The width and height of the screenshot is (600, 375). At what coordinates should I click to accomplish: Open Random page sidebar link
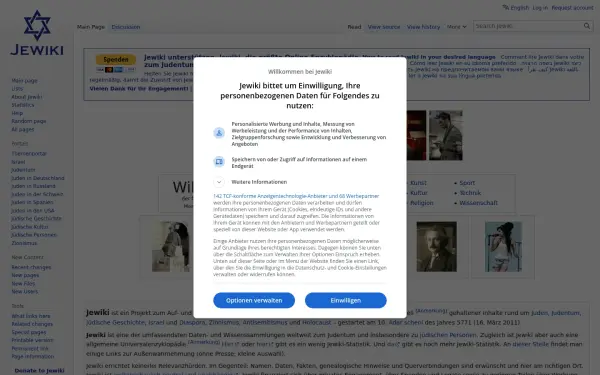(29, 121)
